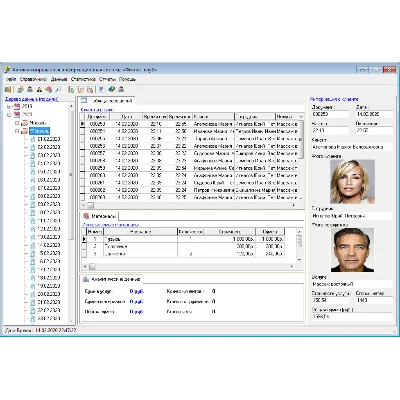Select date 14.02.2020 in the tree

49,245
